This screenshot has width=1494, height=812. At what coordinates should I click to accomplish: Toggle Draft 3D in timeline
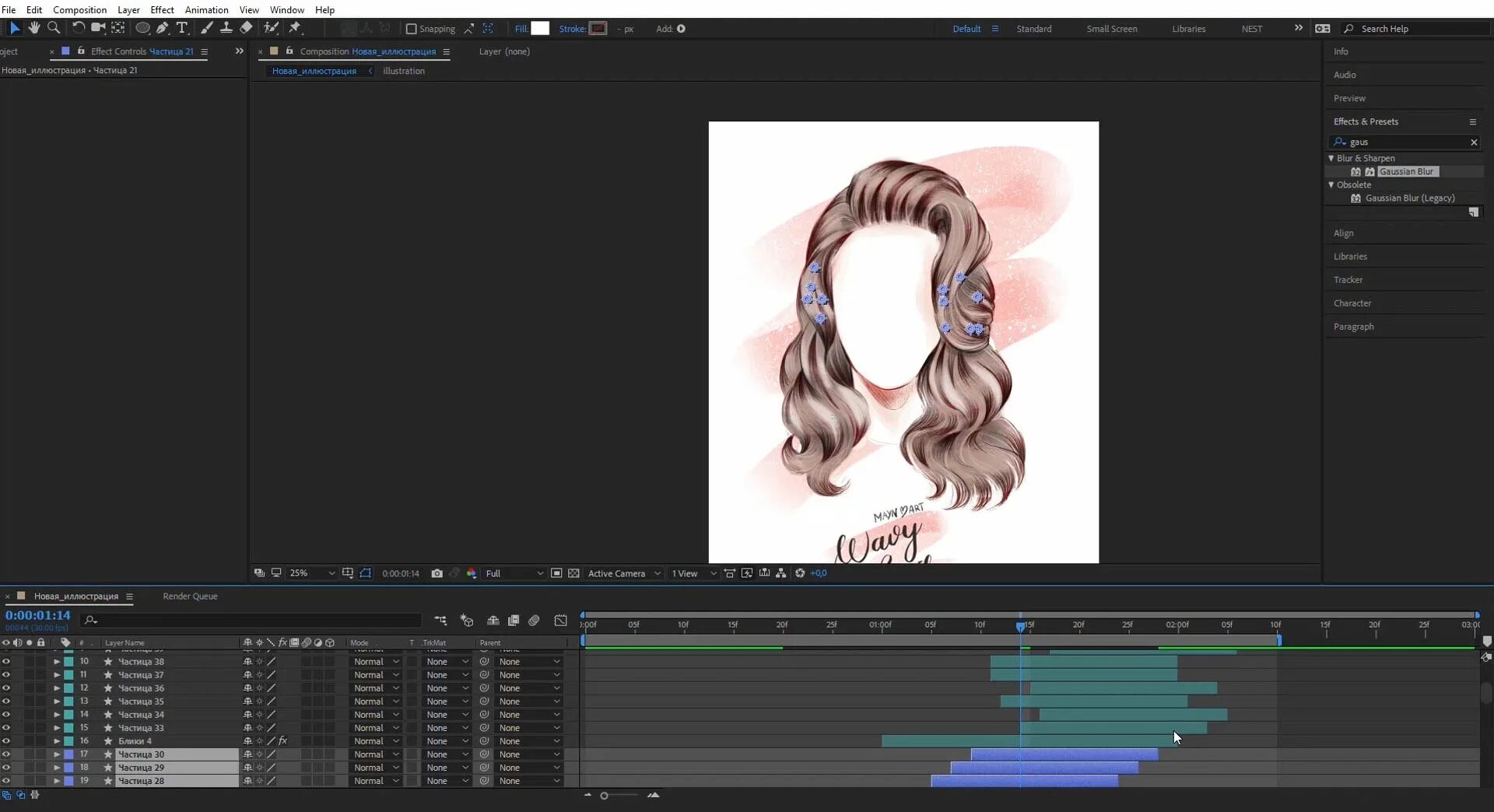click(466, 620)
